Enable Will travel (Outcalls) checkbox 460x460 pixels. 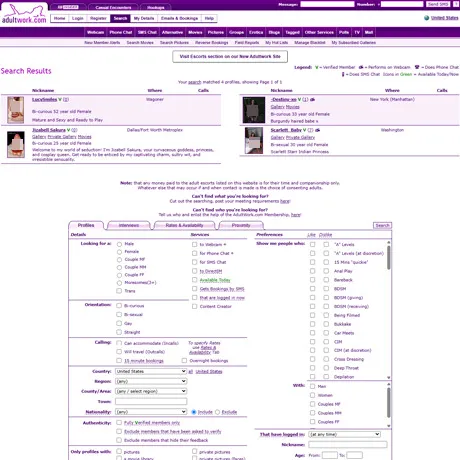click(x=119, y=352)
